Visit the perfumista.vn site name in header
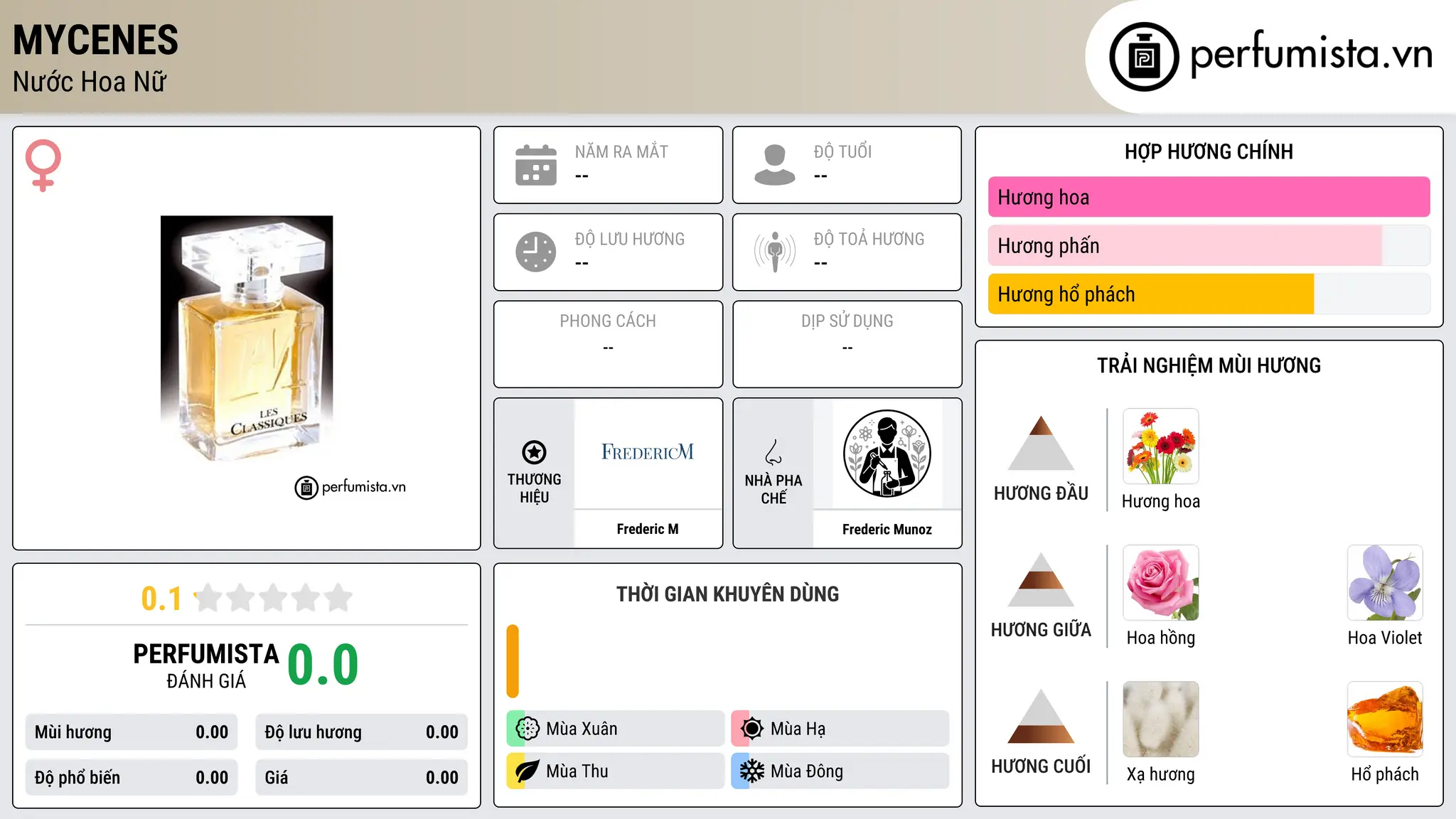Screen dimensions: 1456x819 [x=1311, y=54]
